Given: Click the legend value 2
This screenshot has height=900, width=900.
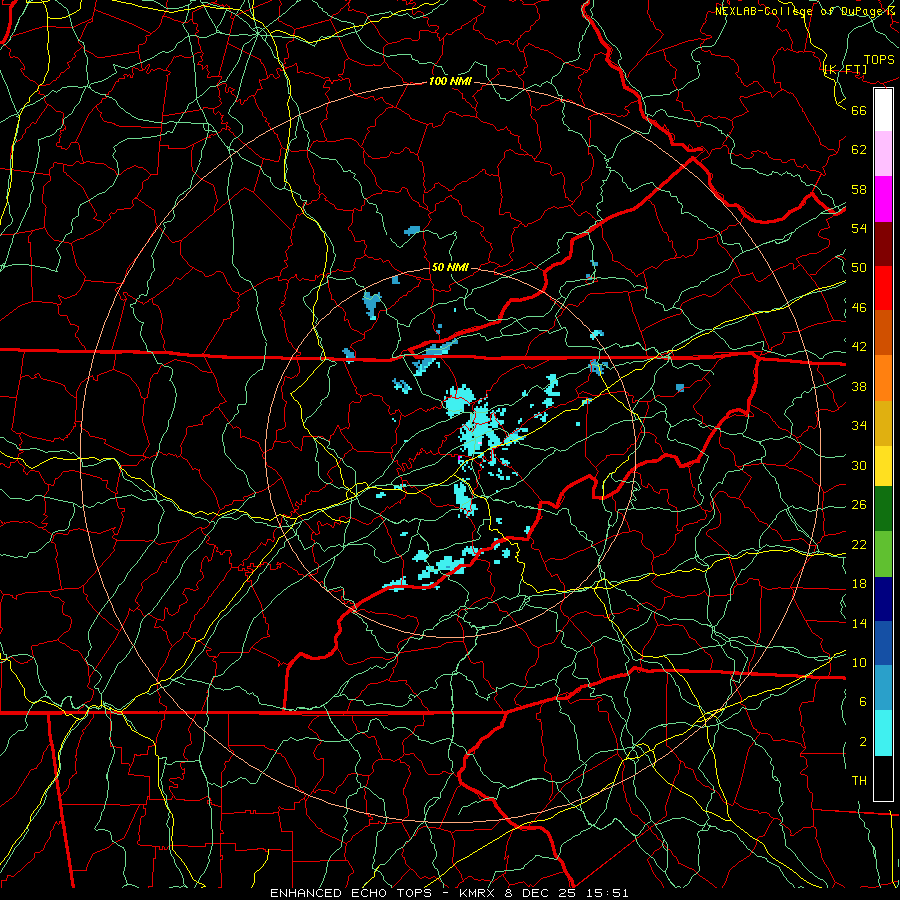Looking at the screenshot, I should (x=863, y=742).
